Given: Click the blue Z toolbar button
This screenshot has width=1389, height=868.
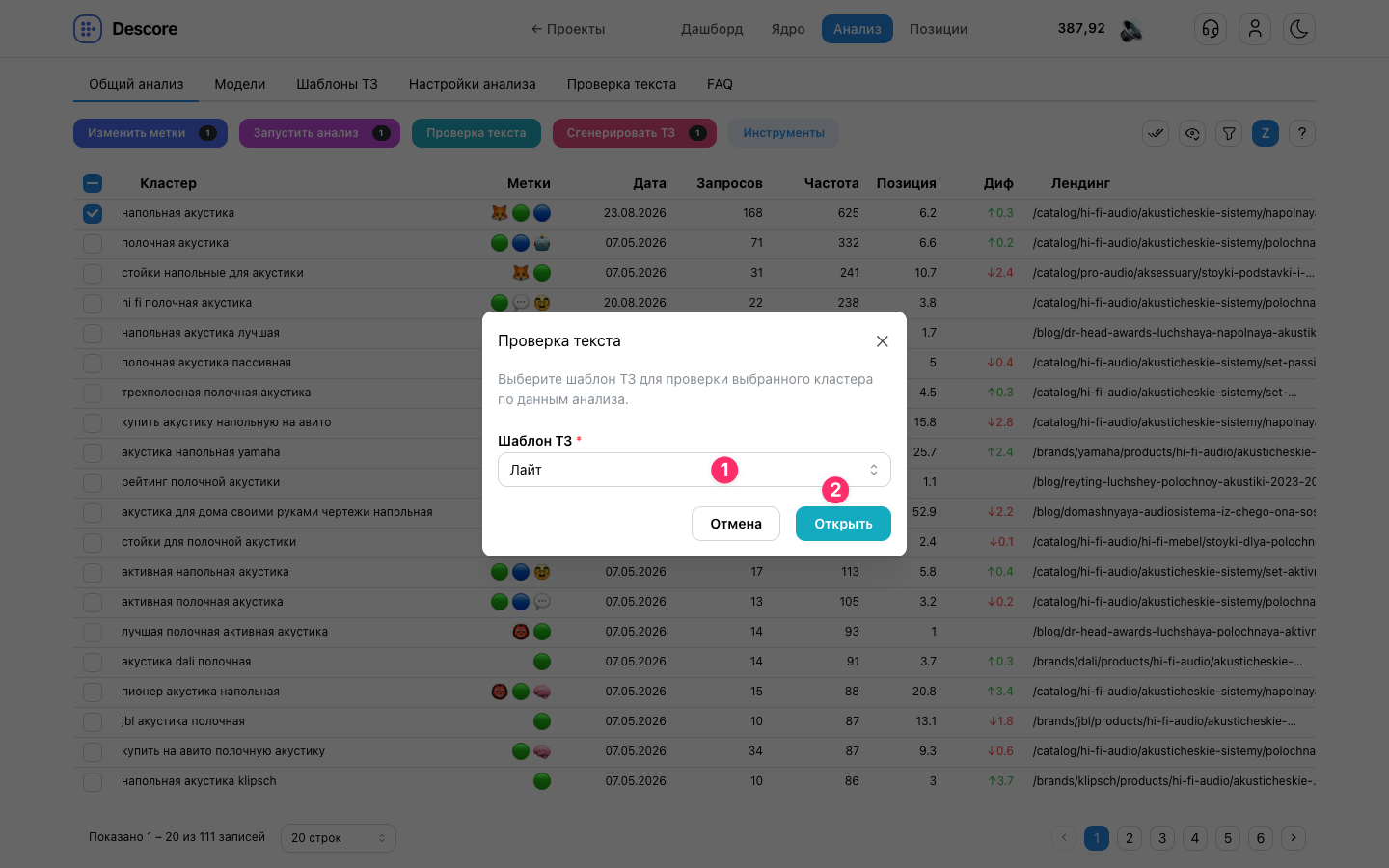Looking at the screenshot, I should [1266, 133].
